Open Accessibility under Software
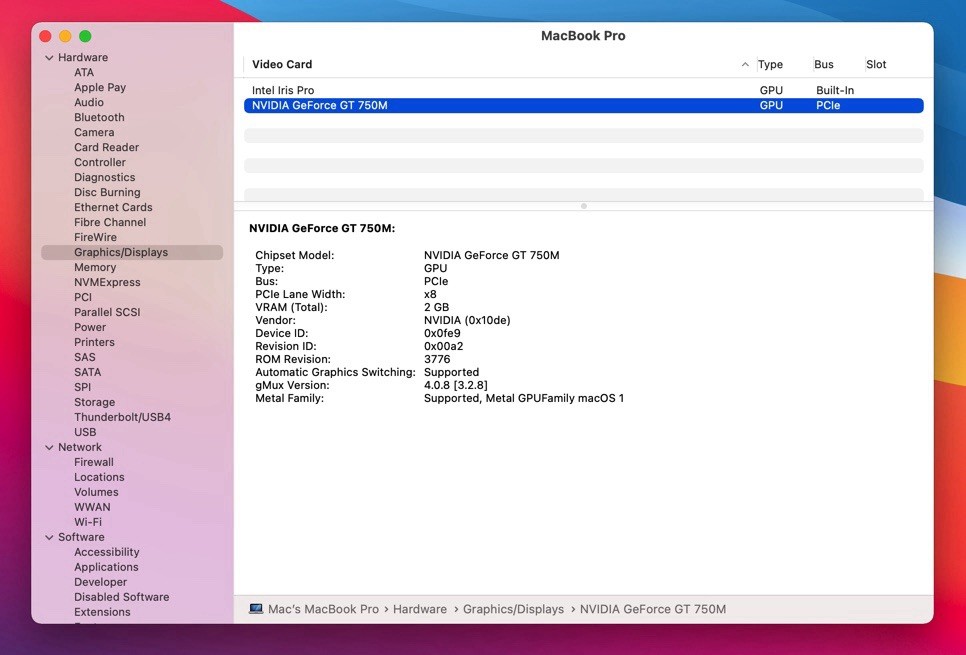The height and width of the screenshot is (655, 966). tap(107, 552)
